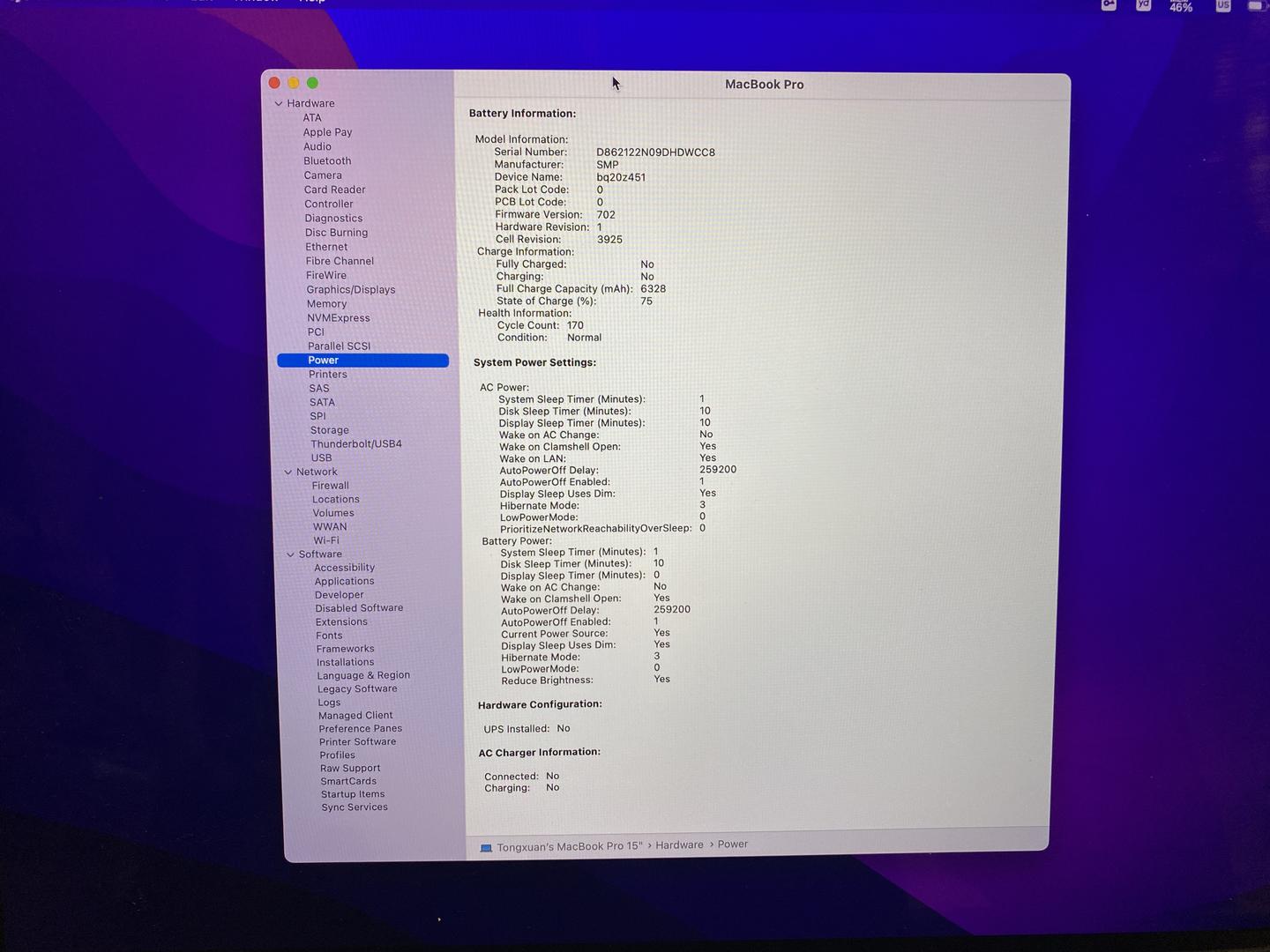Collapse the Software section chevron
Viewport: 1270px width, 952px height.
pos(290,554)
